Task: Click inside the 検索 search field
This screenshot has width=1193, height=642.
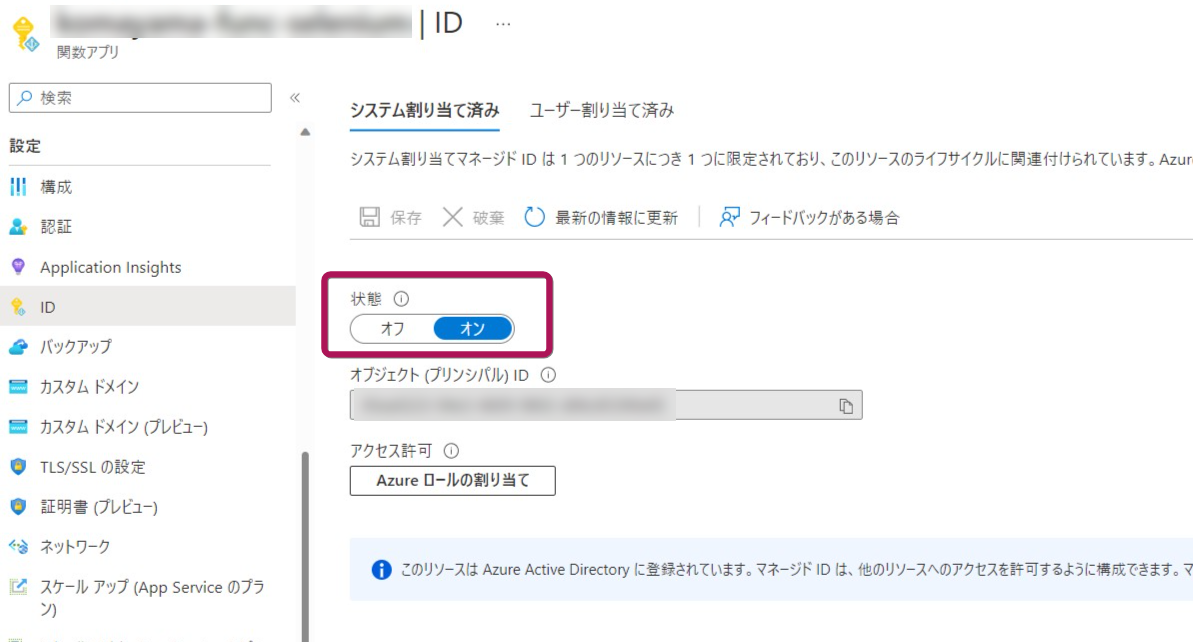Action: pos(140,96)
